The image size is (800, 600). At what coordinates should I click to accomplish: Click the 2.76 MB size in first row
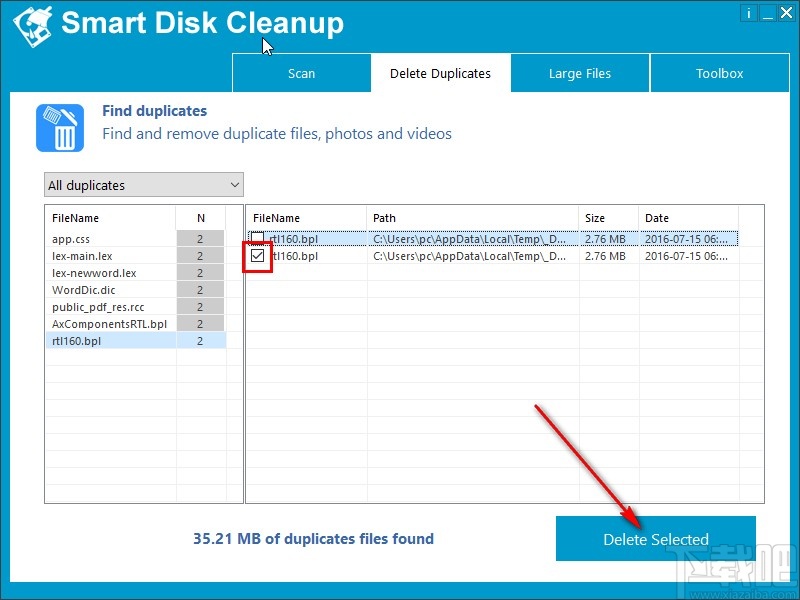pos(605,239)
